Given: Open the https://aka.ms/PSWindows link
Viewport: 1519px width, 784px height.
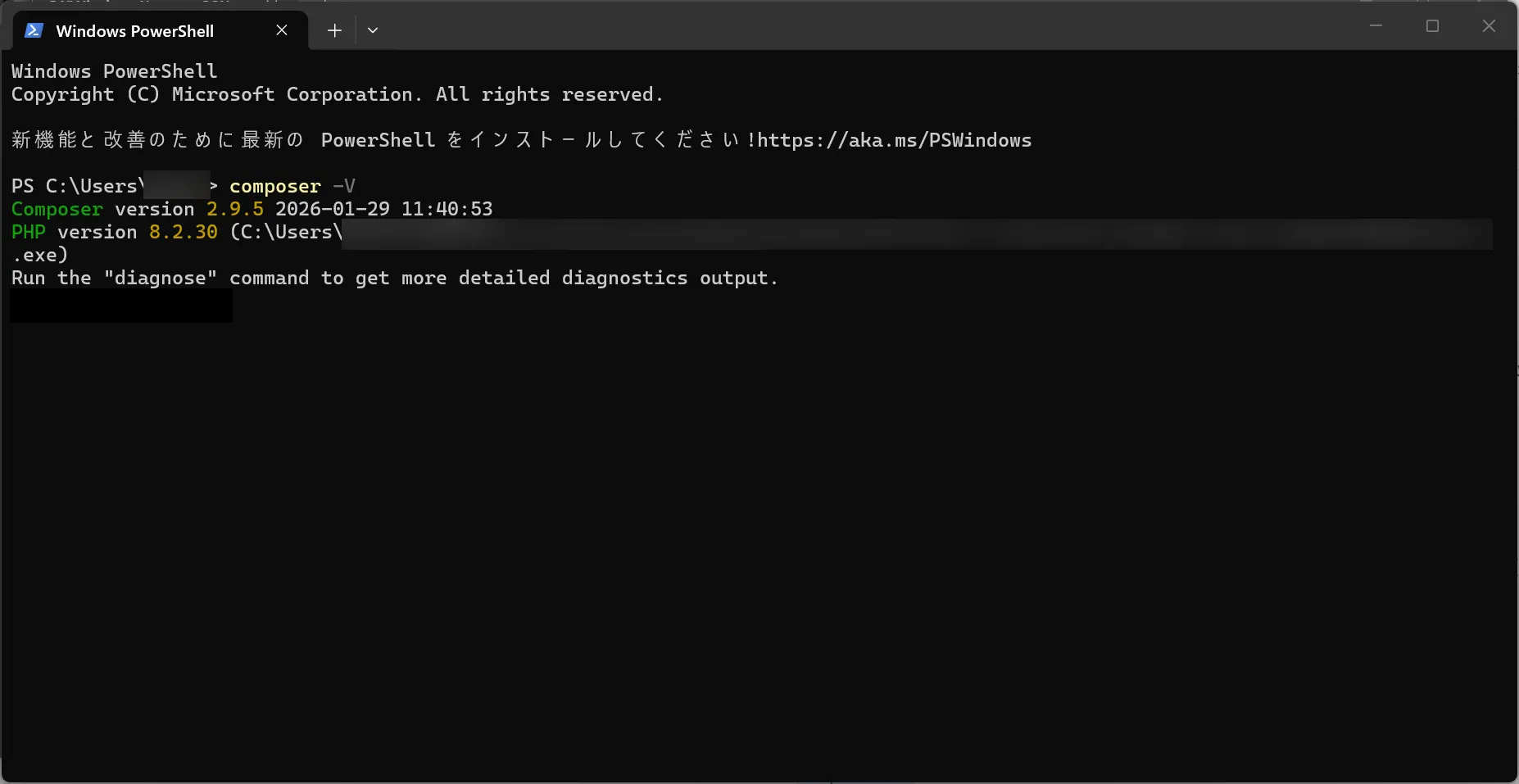Looking at the screenshot, I should click(x=894, y=140).
